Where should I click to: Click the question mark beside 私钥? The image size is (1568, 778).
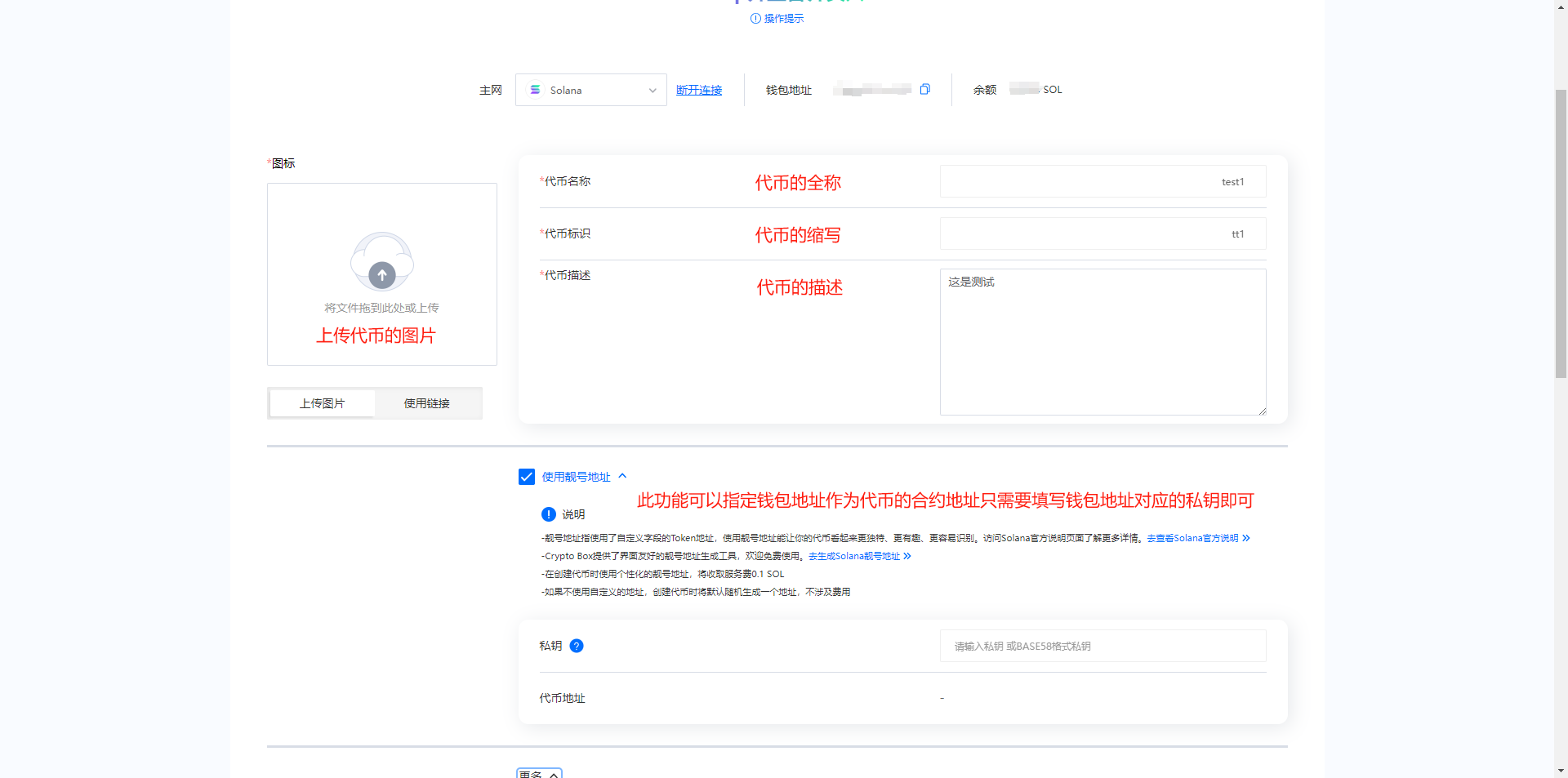(x=577, y=646)
